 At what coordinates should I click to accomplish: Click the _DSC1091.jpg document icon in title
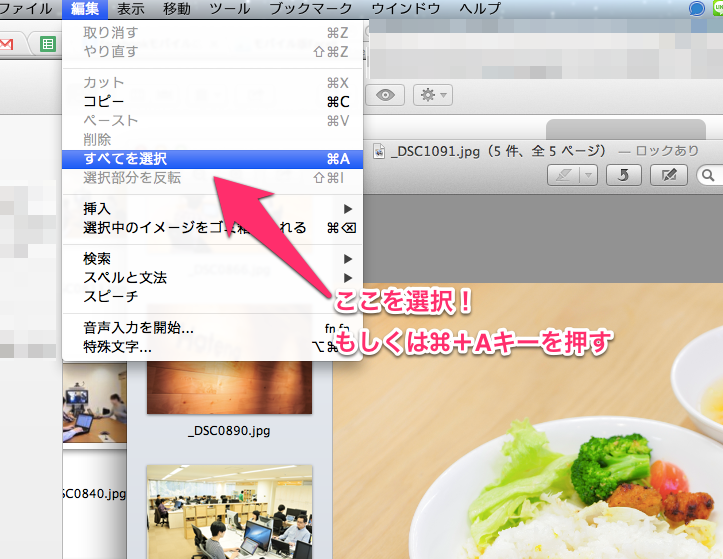click(379, 151)
